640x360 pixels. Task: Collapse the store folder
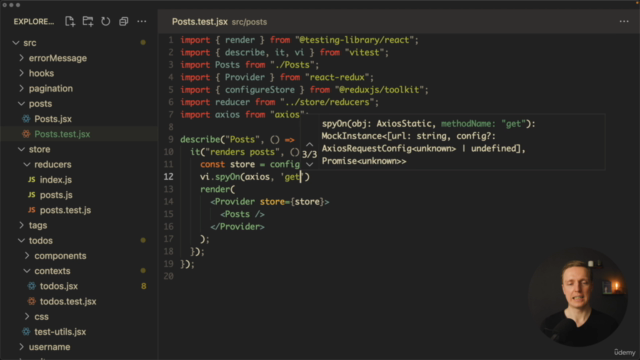21,149
